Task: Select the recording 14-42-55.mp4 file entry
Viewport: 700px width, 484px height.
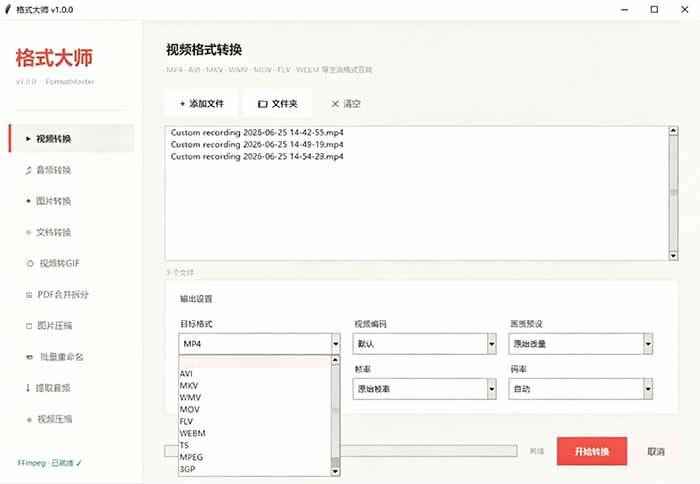Action: pyautogui.click(x=257, y=133)
